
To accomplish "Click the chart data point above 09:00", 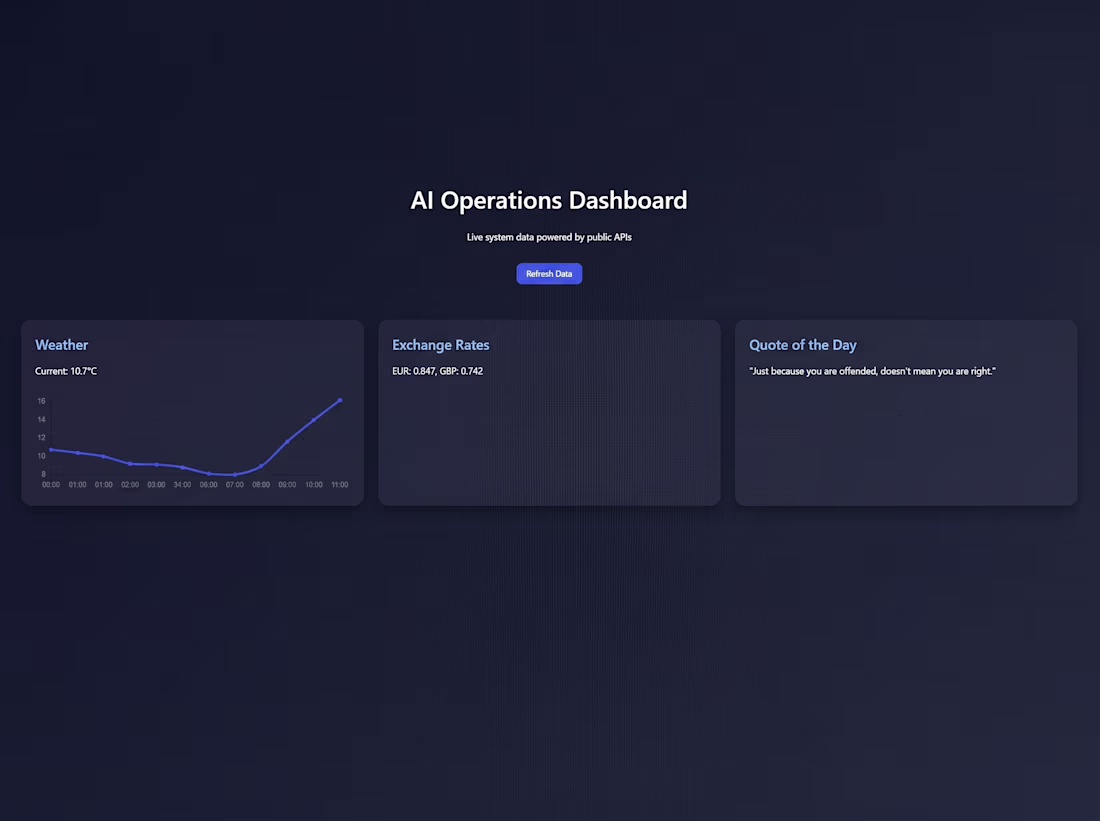I will (x=288, y=441).
